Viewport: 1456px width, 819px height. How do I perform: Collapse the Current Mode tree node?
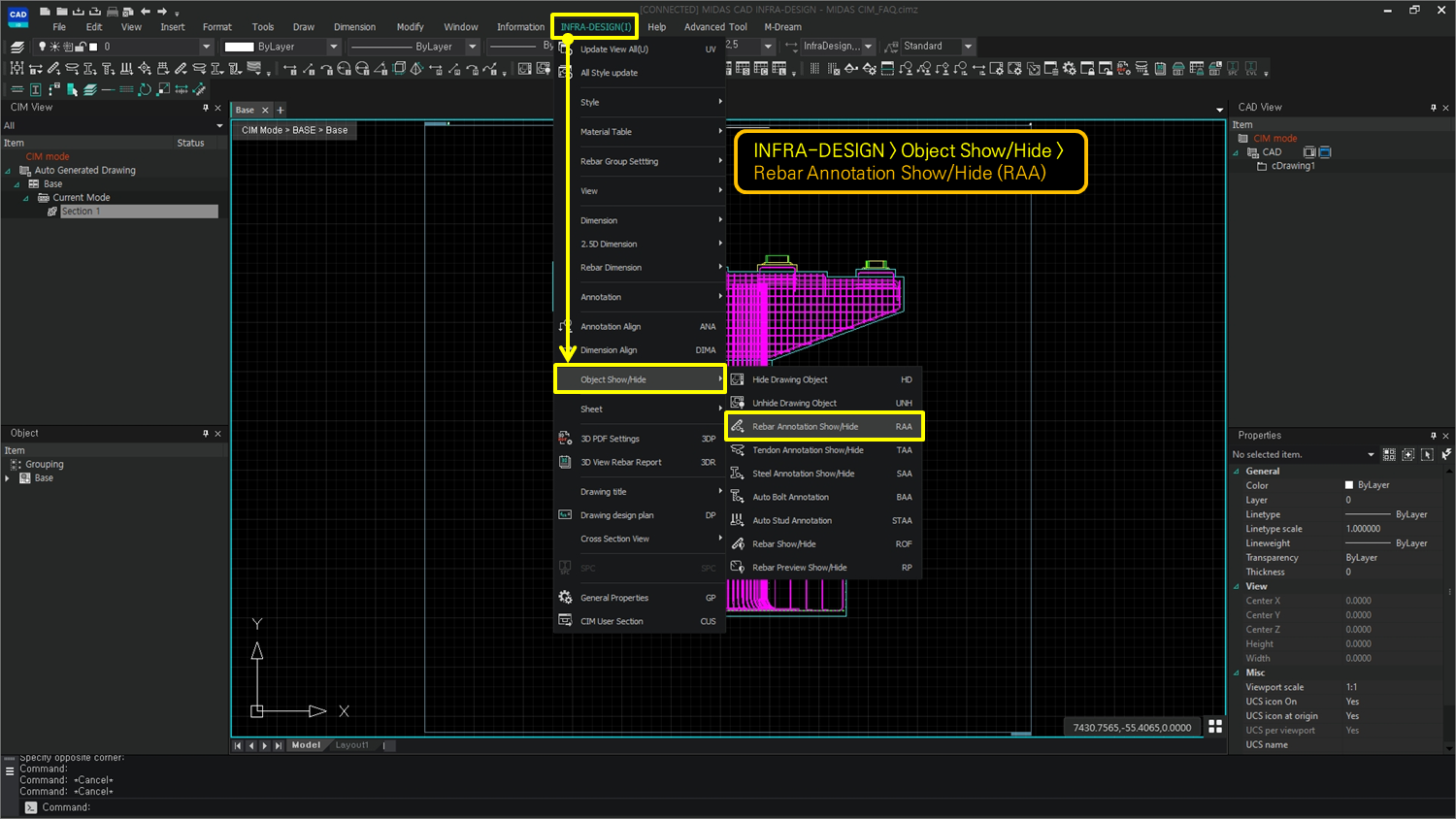pyautogui.click(x=26, y=198)
